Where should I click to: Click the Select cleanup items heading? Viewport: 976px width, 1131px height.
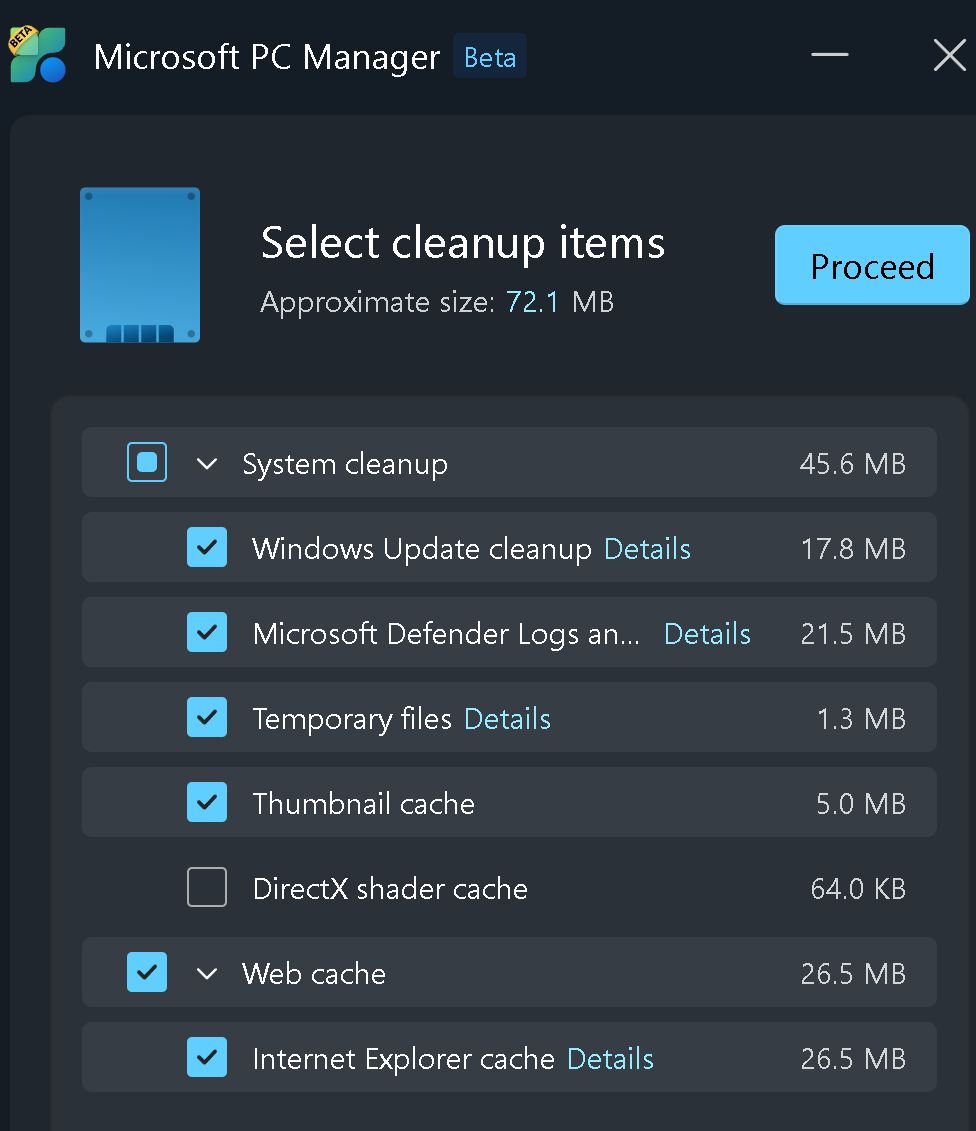(x=462, y=242)
